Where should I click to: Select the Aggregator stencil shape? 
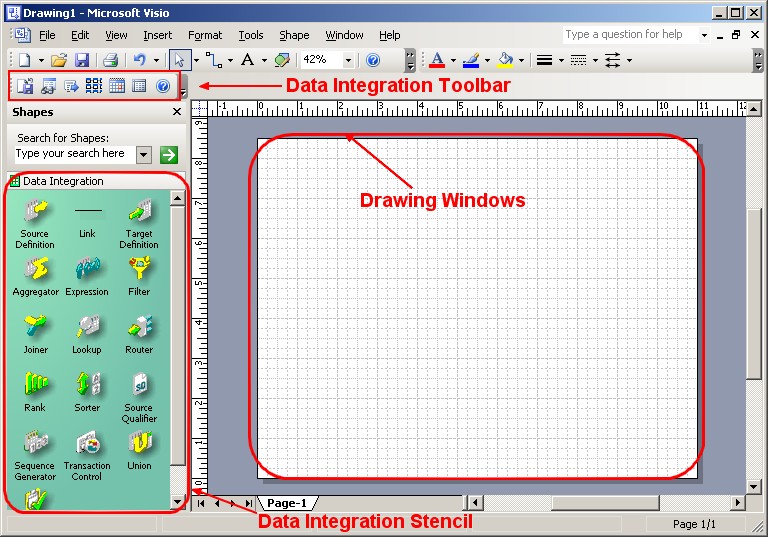(36, 277)
